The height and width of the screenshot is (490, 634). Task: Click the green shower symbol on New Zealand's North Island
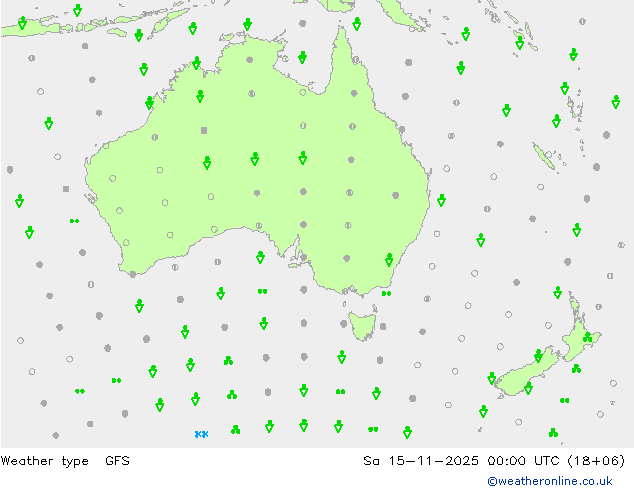[x=588, y=337]
